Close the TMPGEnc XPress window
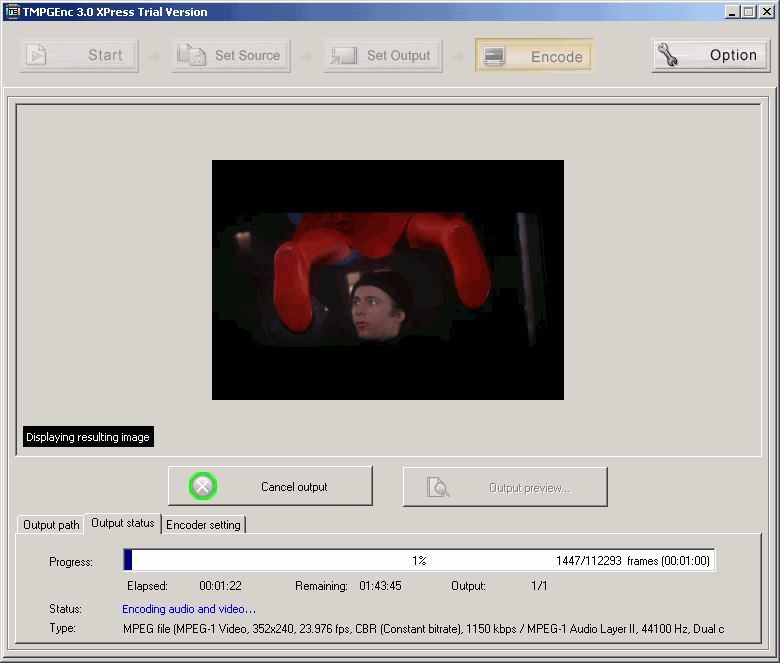 (x=766, y=12)
